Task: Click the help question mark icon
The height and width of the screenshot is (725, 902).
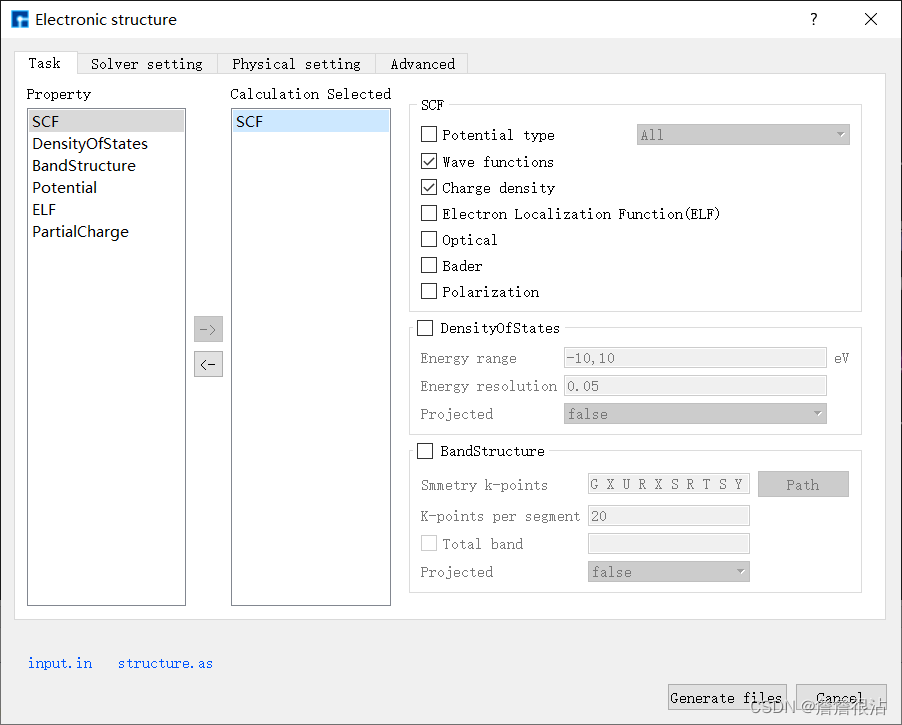Action: point(813,20)
